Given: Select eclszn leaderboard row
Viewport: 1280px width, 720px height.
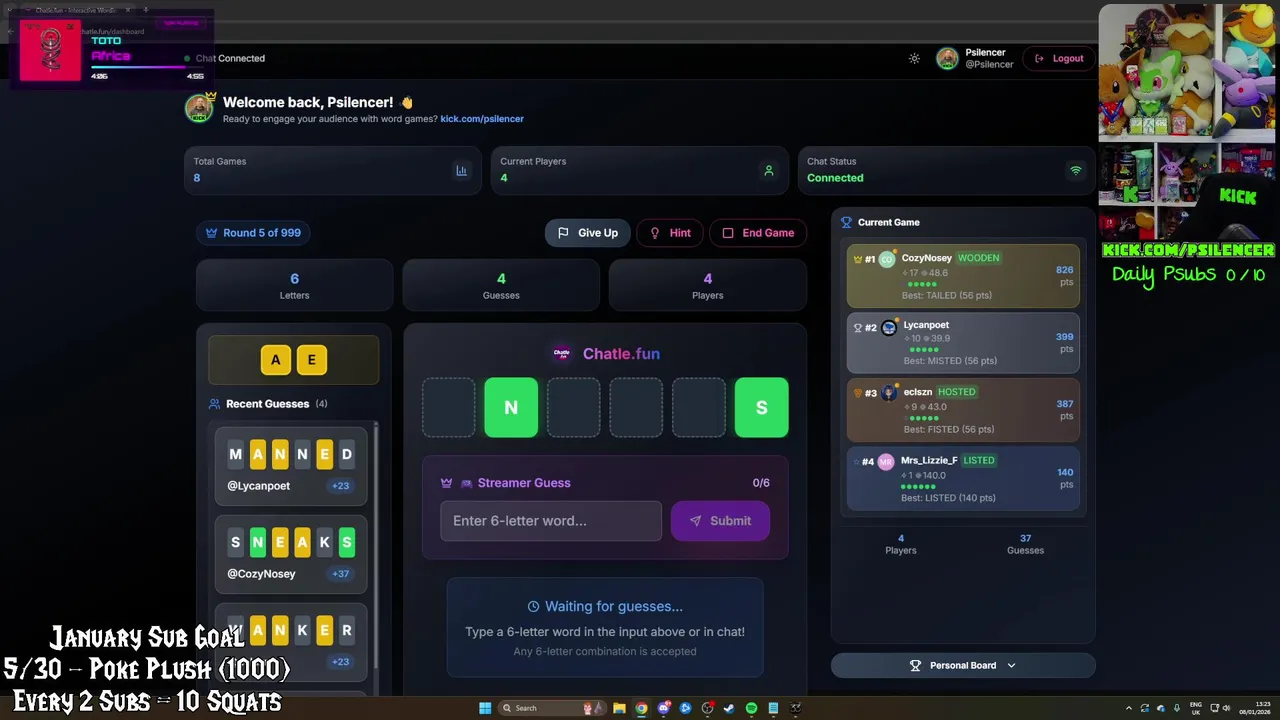Looking at the screenshot, I should point(963,410).
